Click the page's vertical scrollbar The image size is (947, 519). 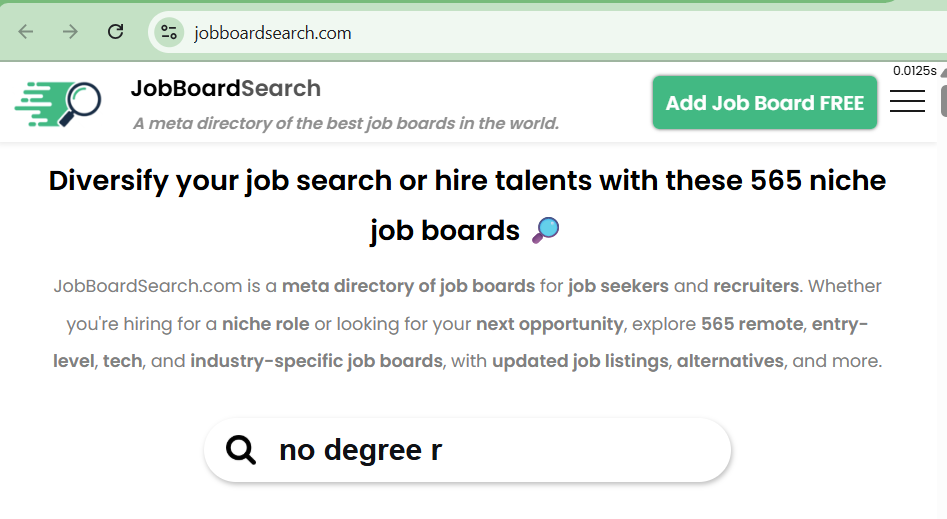[943, 300]
